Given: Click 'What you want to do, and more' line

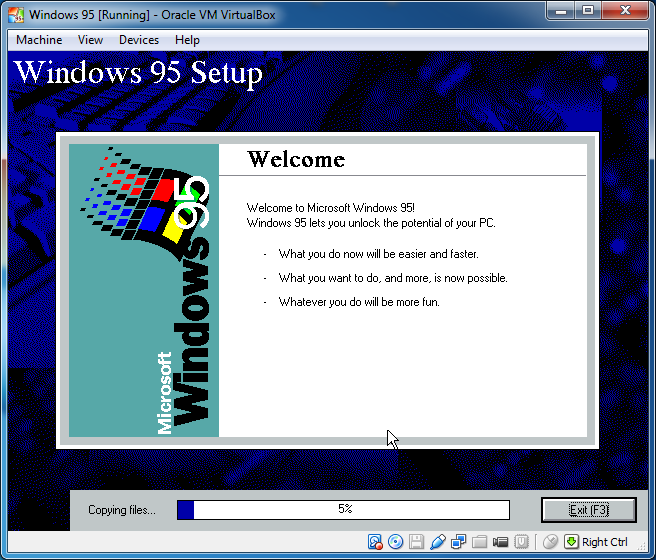Looking at the screenshot, I should pyautogui.click(x=393, y=278).
